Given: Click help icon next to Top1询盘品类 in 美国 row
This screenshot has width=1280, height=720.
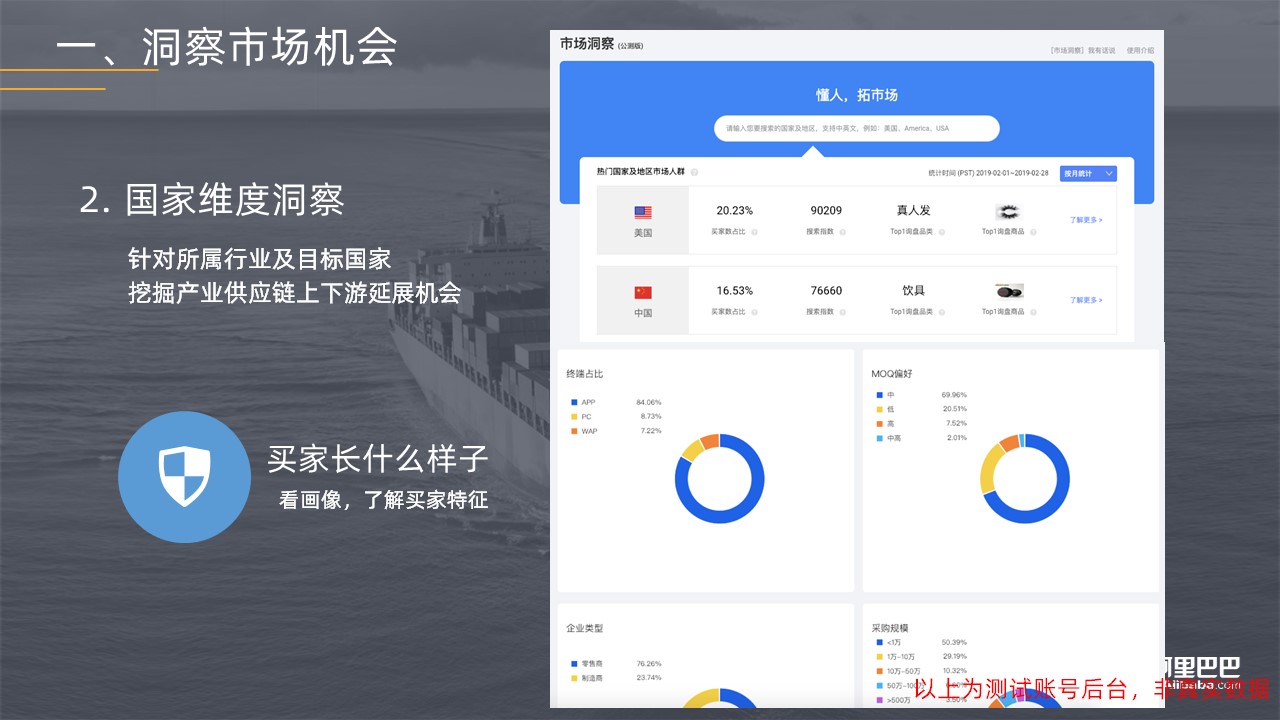Looking at the screenshot, I should (x=942, y=231).
